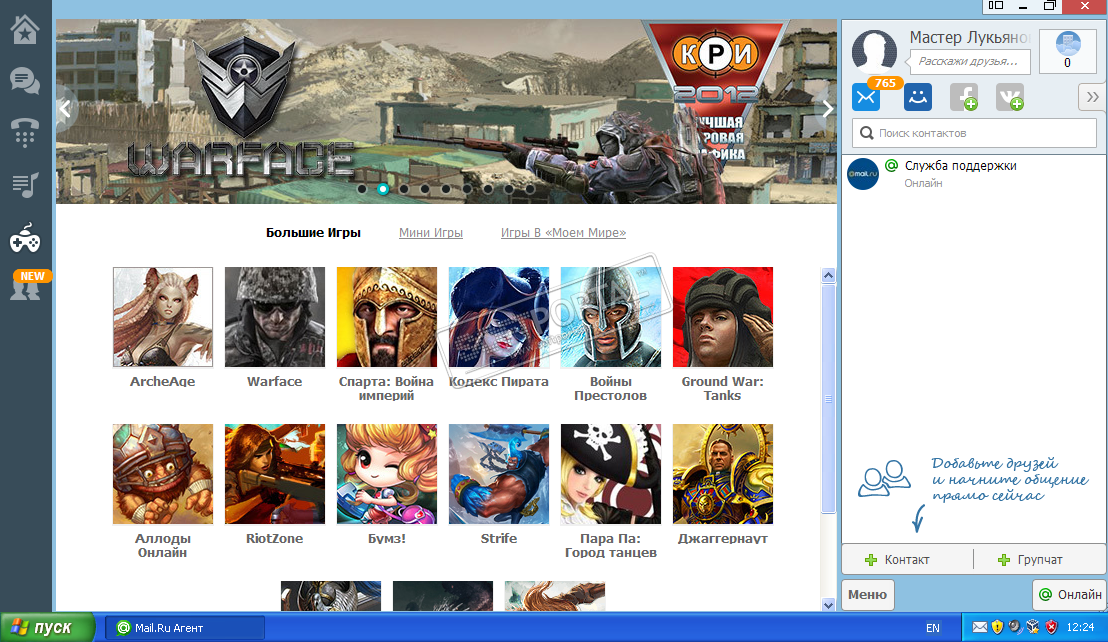Expand more services with double chevron
Screen dimensions: 1108x642
[x=1092, y=97]
